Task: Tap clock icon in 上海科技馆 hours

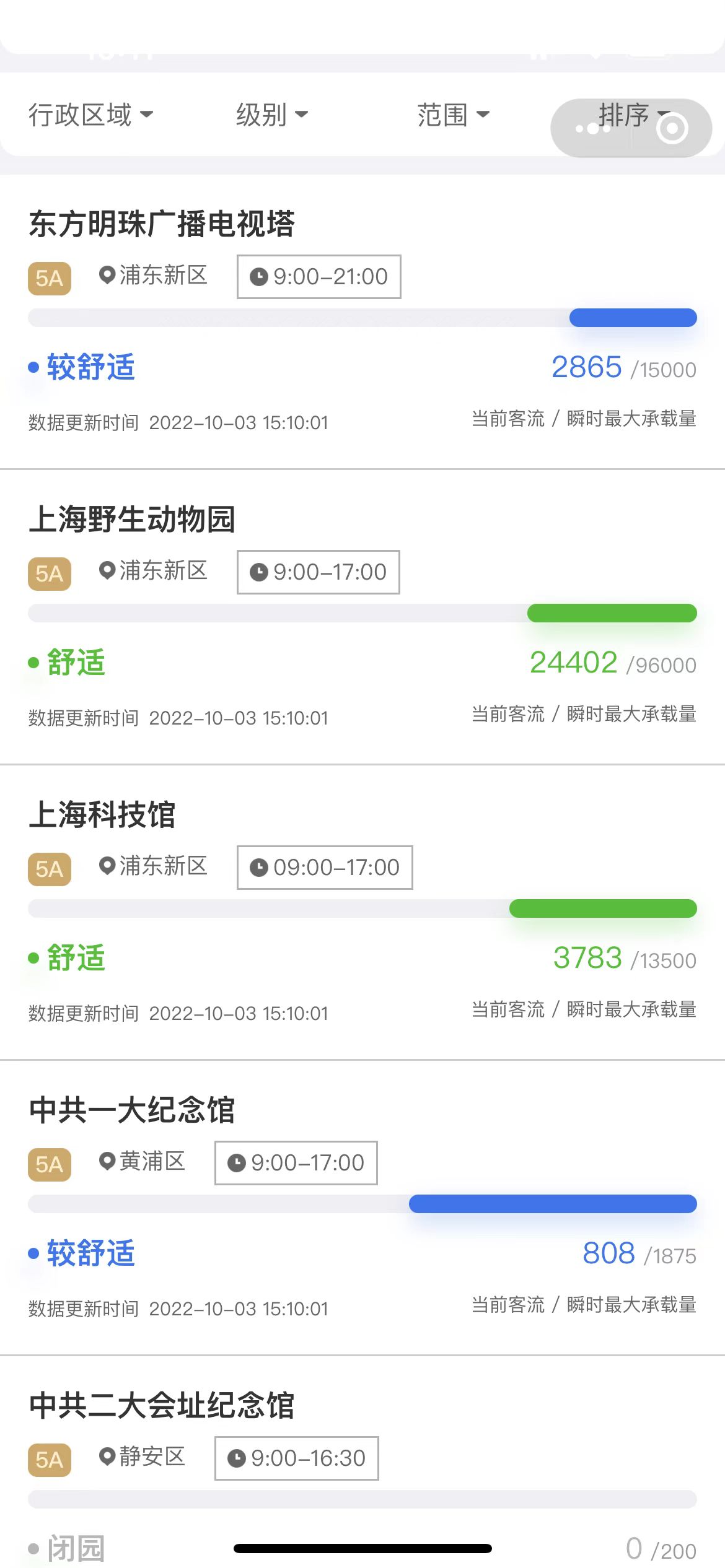Action: click(258, 868)
